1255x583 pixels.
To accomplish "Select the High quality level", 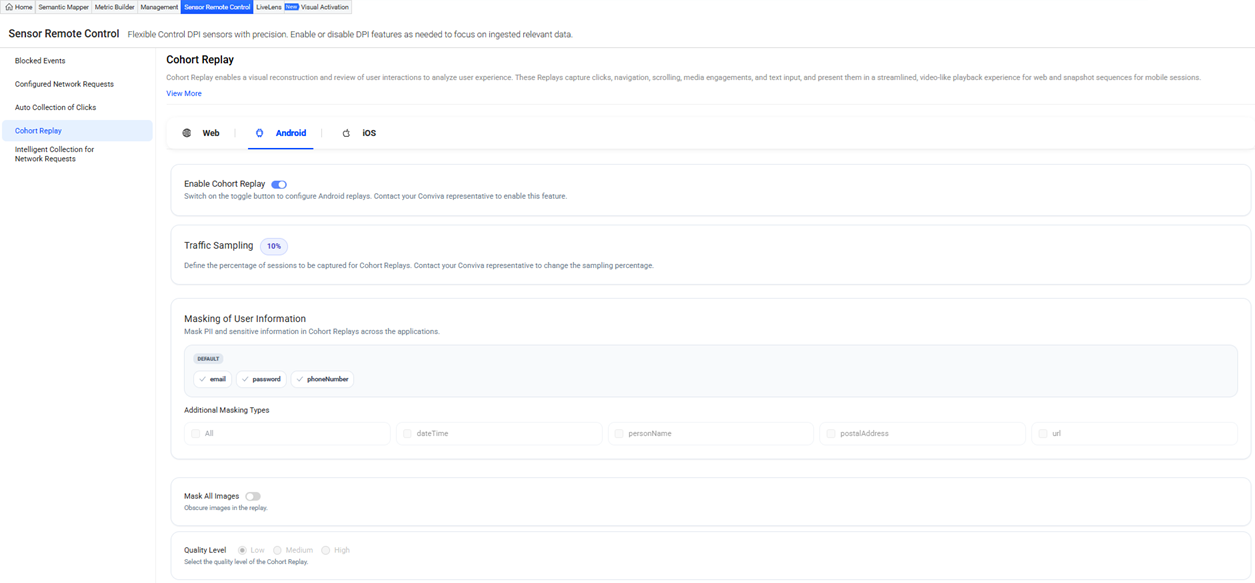I will [x=326, y=550].
